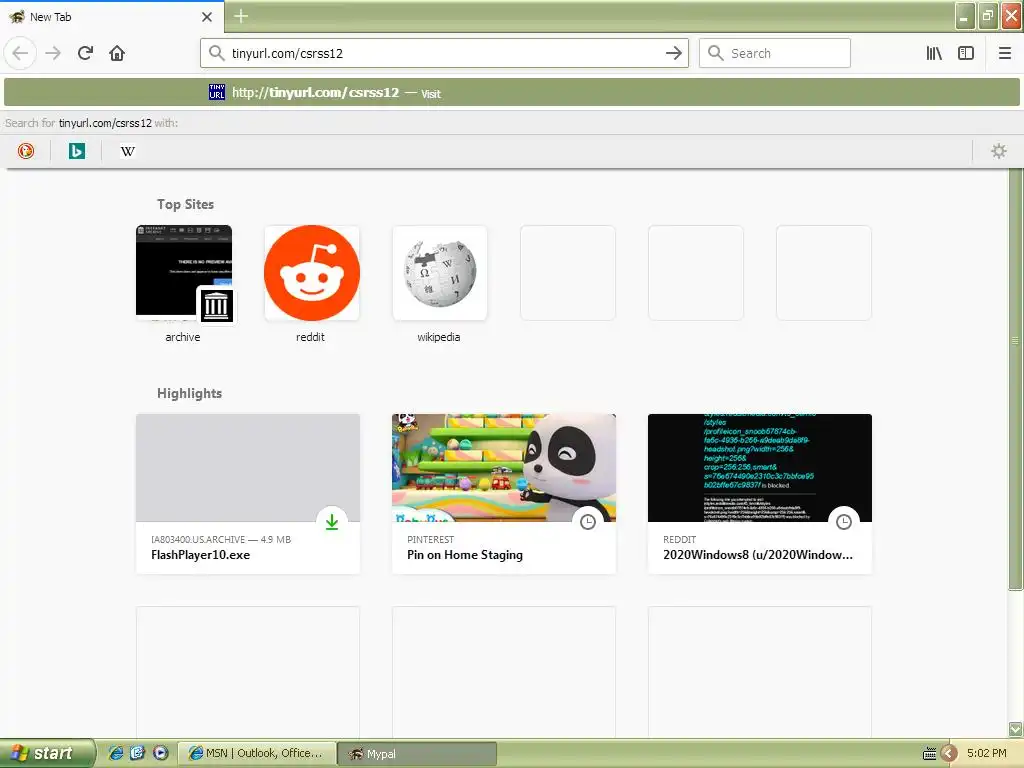Open the hamburger application menu

click(1005, 53)
